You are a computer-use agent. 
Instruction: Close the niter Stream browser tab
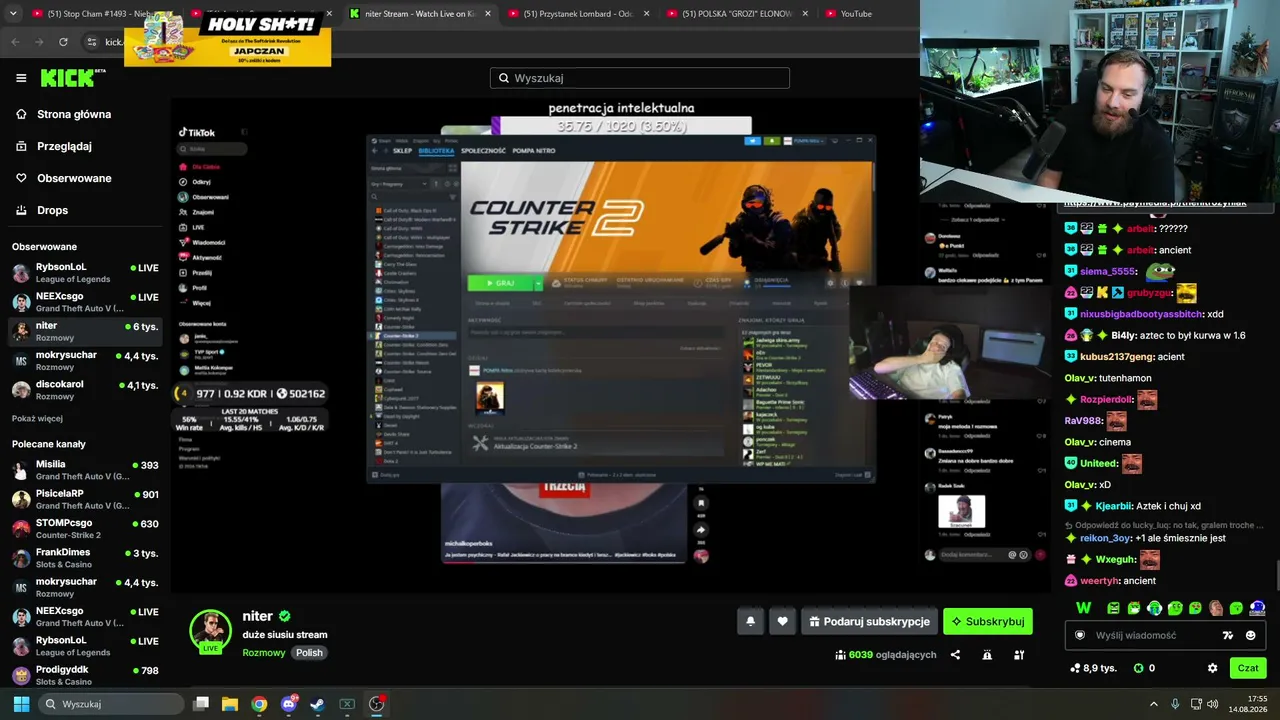point(488,14)
